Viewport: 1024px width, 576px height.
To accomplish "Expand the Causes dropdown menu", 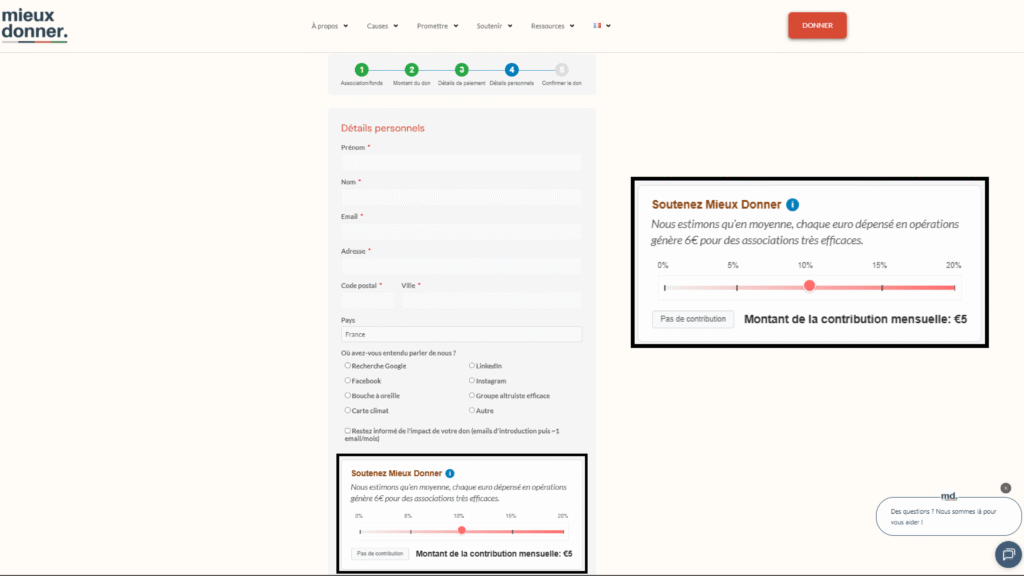I will (382, 26).
